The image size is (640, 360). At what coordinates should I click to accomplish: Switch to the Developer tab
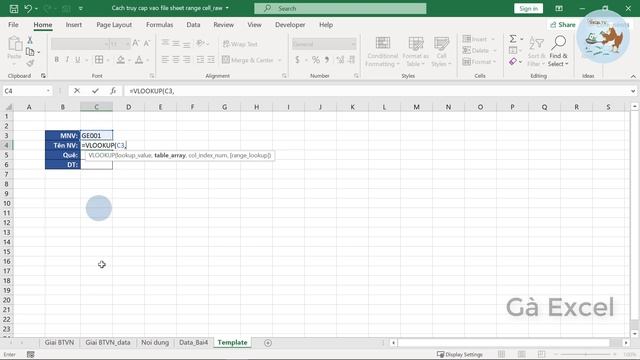pos(290,25)
